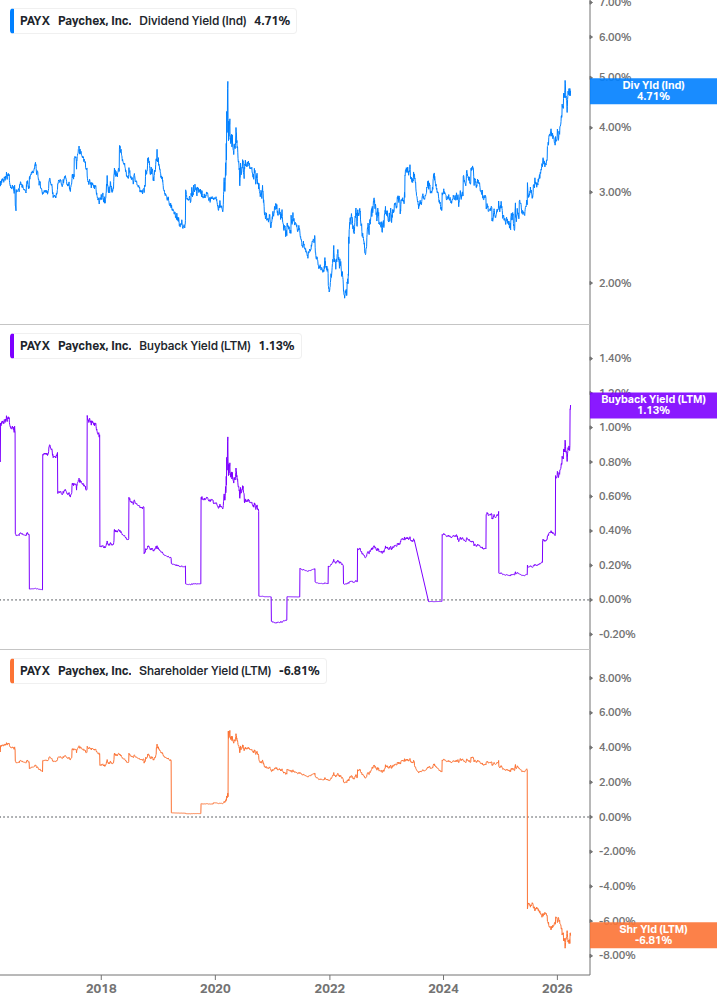Screen dimensions: 717x1005
Task: Click the 2022 label on time axis
Action: [329, 988]
